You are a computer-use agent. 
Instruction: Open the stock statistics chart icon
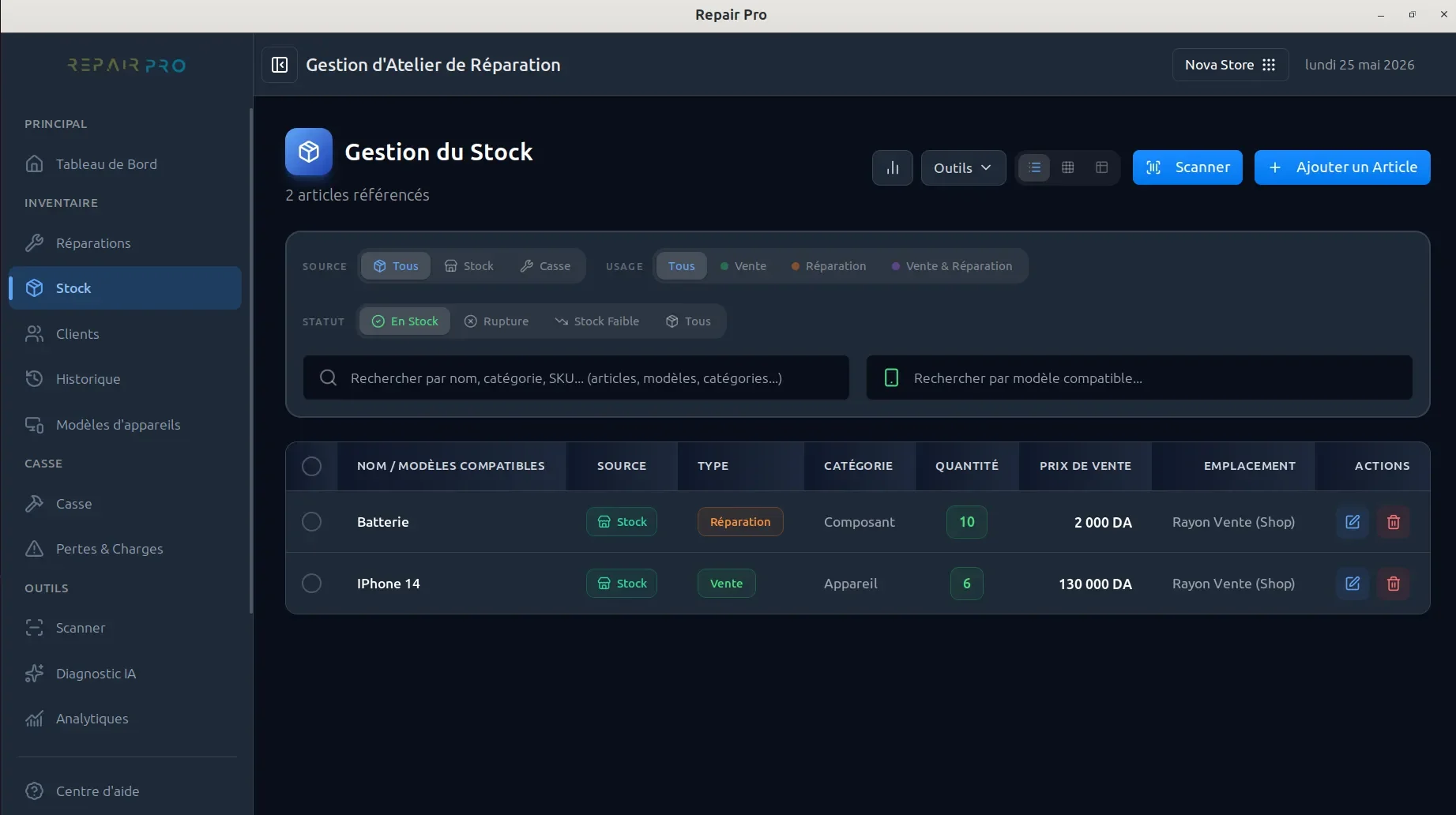point(892,167)
